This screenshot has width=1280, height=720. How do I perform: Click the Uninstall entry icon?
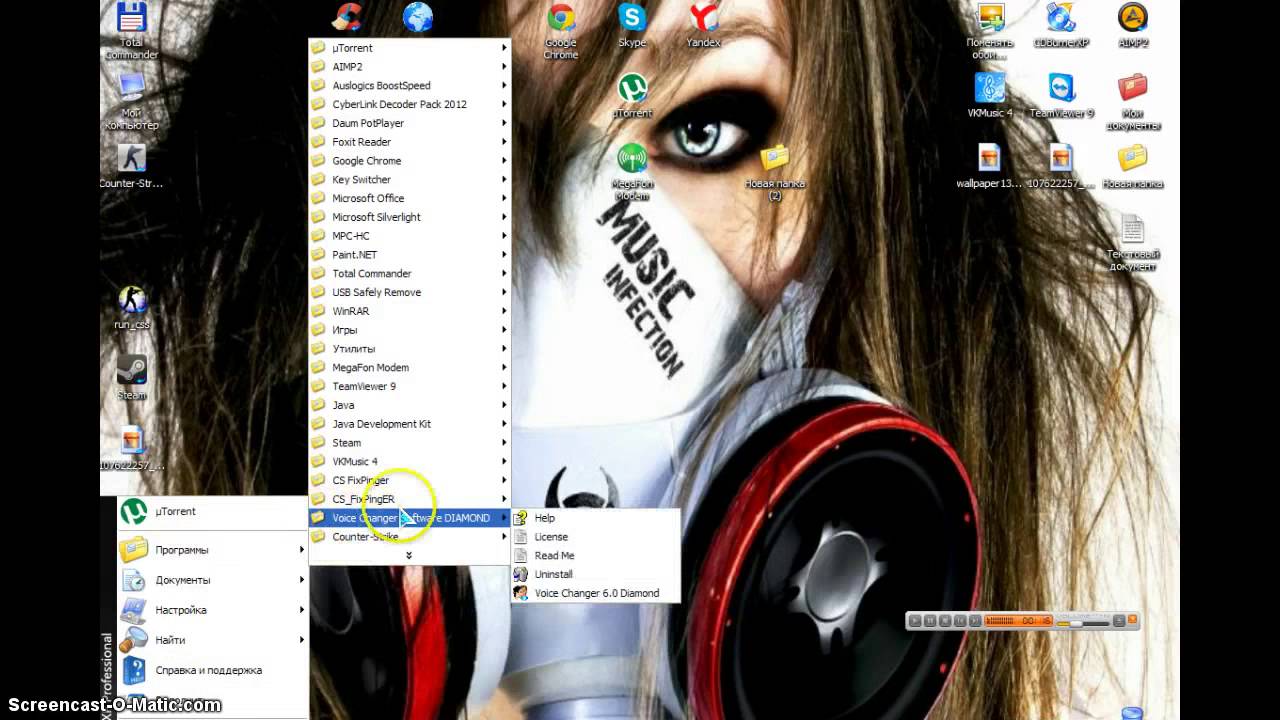point(520,574)
